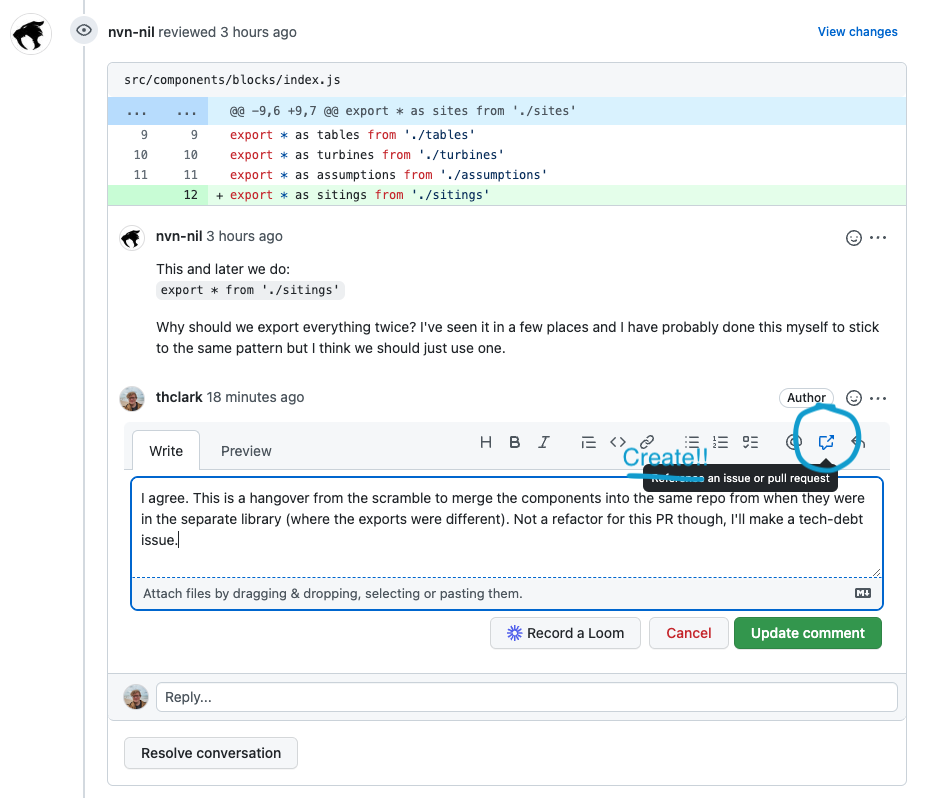Insert code formatting
This screenshot has width=934, height=798.
click(618, 442)
